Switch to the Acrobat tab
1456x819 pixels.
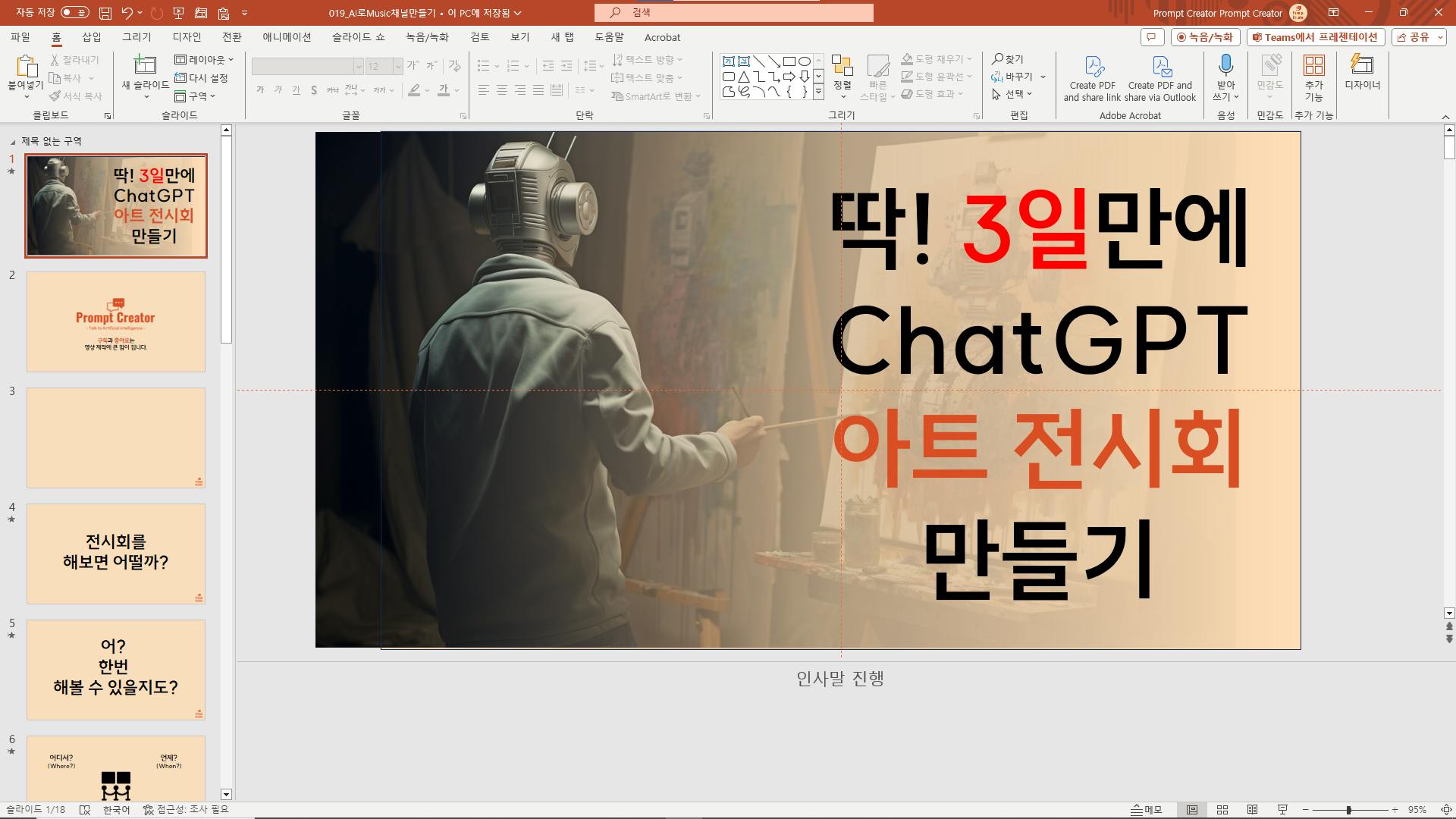pyautogui.click(x=662, y=37)
